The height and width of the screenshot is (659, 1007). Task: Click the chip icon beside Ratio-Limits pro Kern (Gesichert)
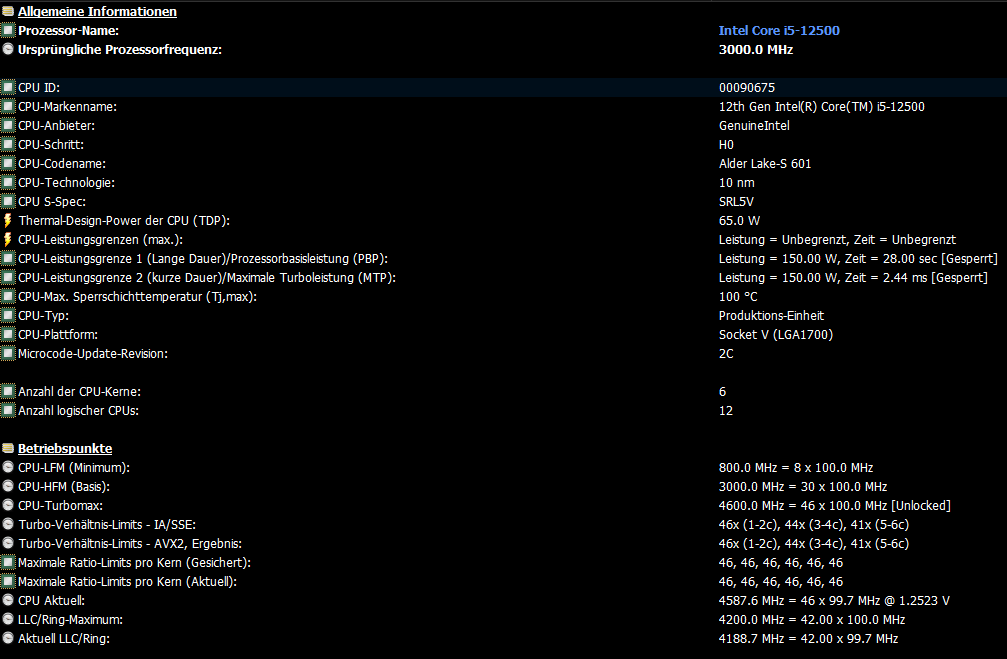point(8,563)
